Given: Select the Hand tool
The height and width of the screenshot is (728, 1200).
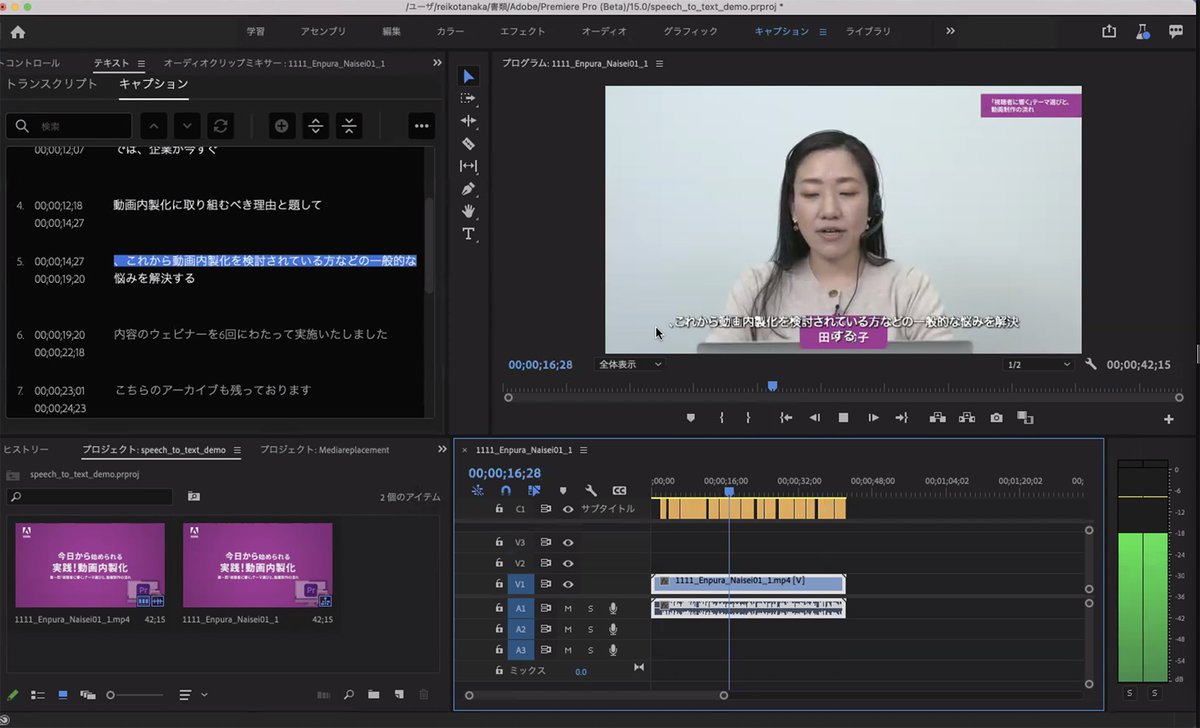Looking at the screenshot, I should tap(468, 211).
